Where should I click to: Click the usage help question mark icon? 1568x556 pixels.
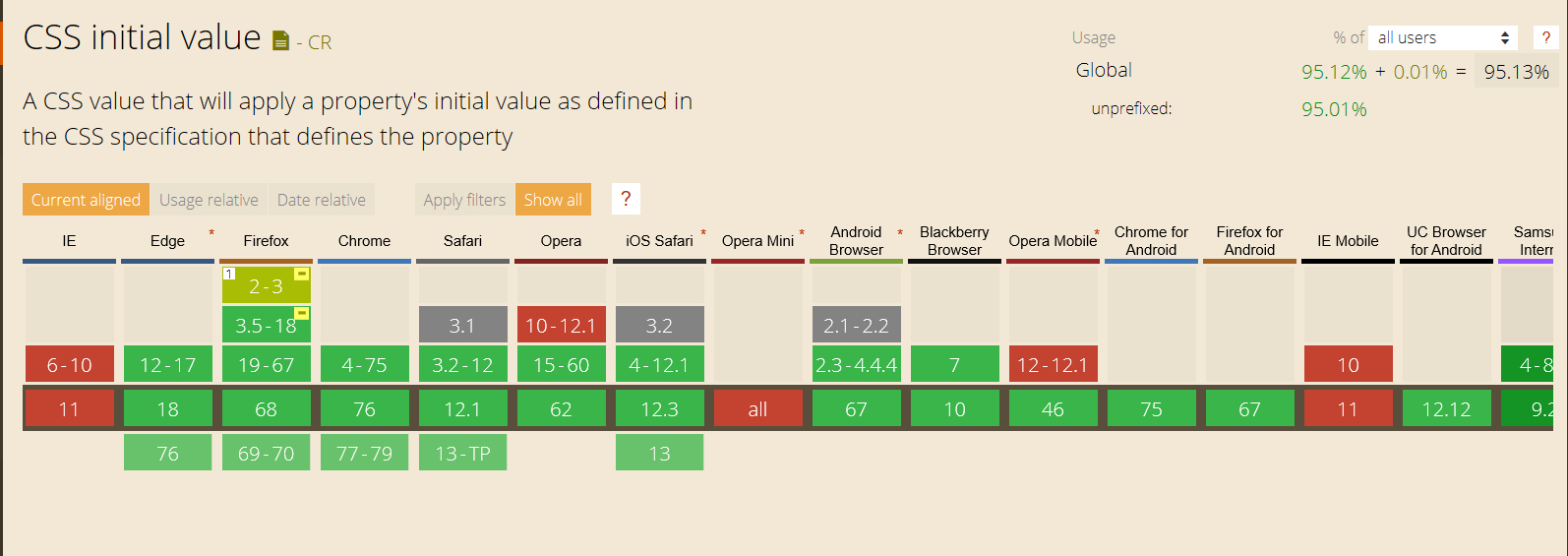(x=1545, y=37)
